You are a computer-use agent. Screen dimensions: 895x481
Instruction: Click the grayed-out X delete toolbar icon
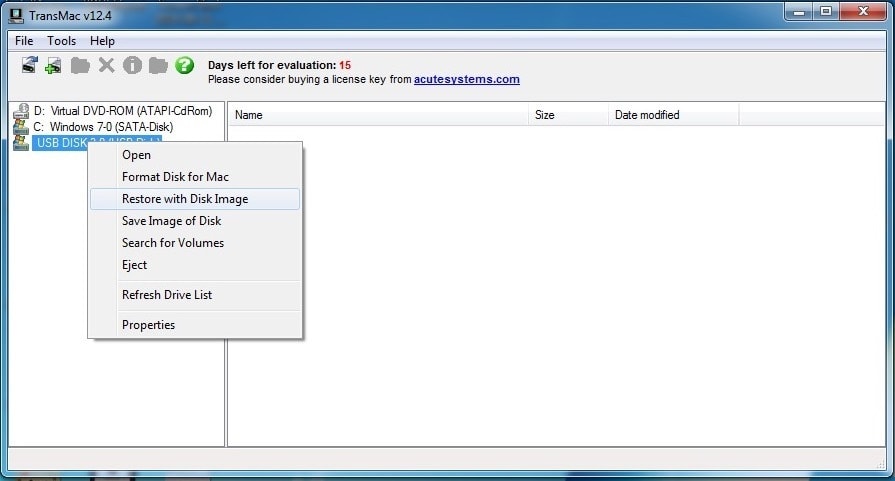coord(106,65)
